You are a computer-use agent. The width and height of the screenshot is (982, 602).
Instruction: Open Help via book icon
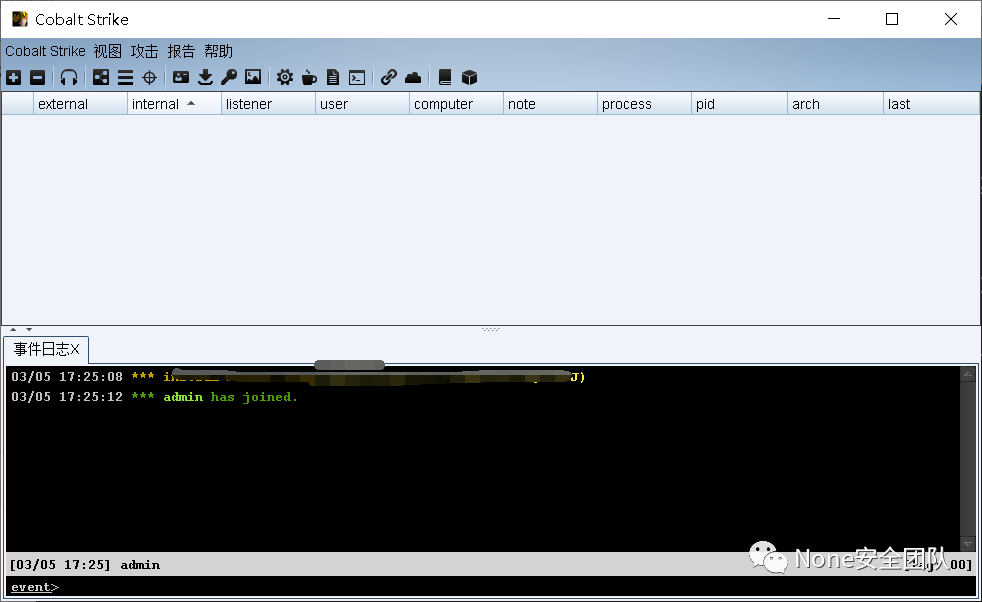(x=445, y=78)
